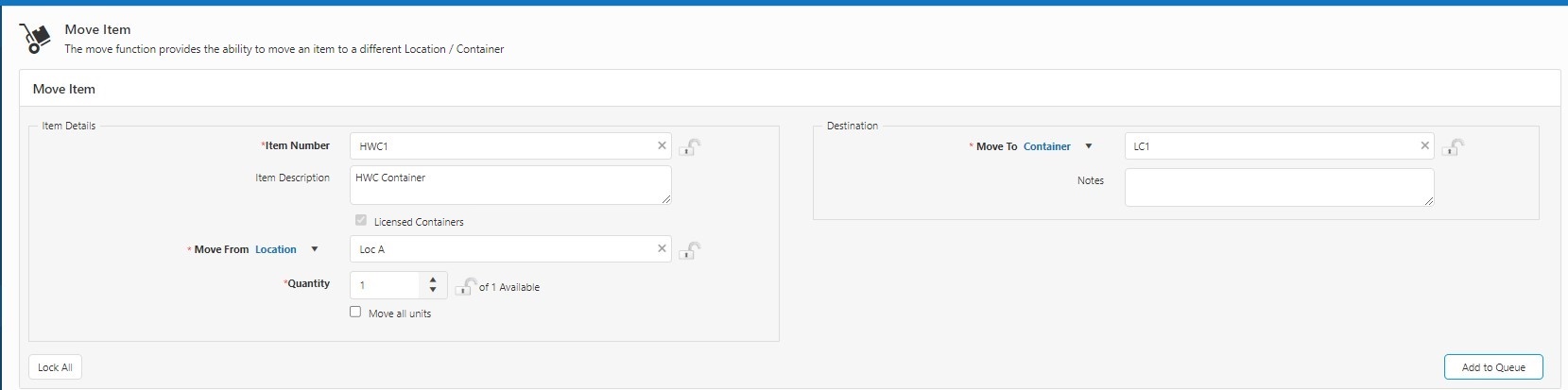
Task: Toggle the lock icon beside Quantity
Action: coord(465,286)
